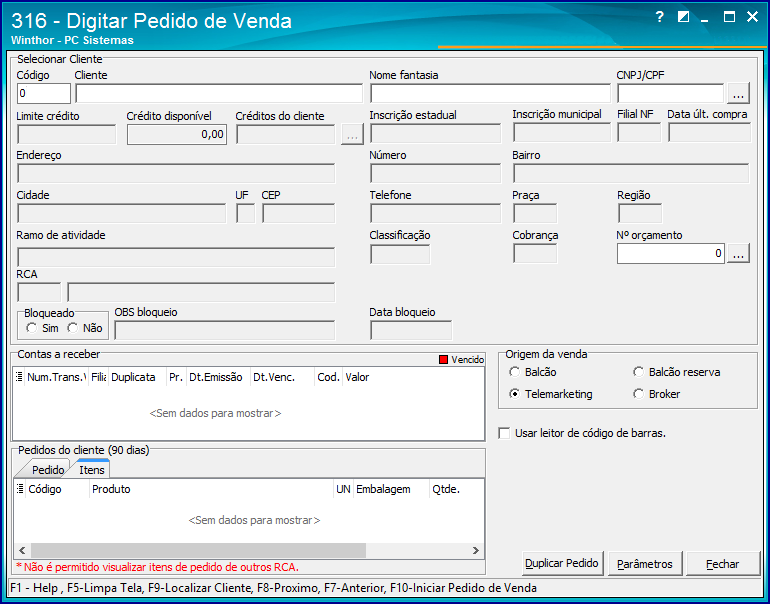Choose Balcão as sale origin
770x604 pixels.
514,372
